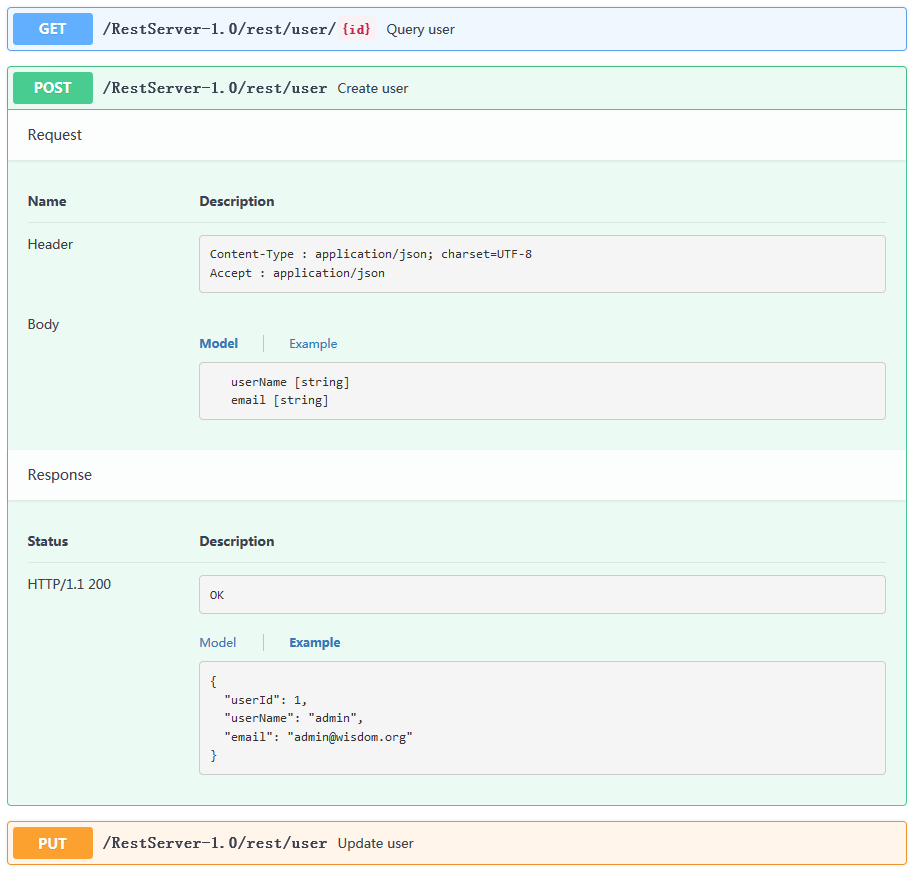Viewport: 912px width, 871px height.
Task: Click the Description column header in Response table
Action: click(x=237, y=541)
